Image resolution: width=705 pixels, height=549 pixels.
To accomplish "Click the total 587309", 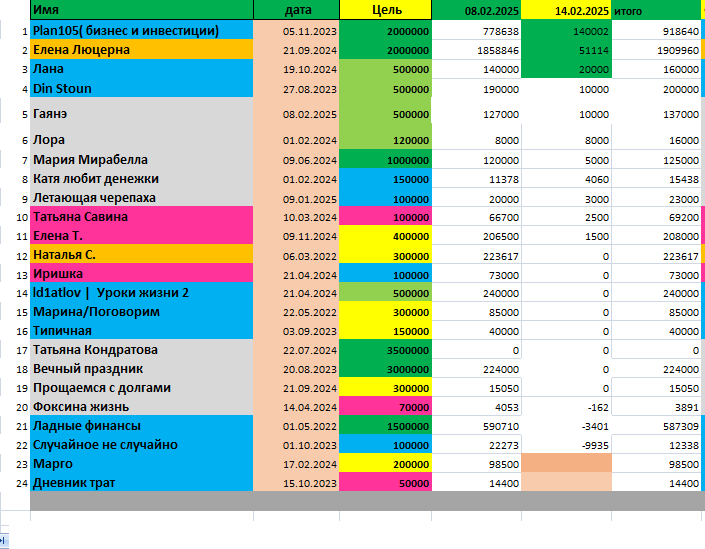I will (656, 425).
